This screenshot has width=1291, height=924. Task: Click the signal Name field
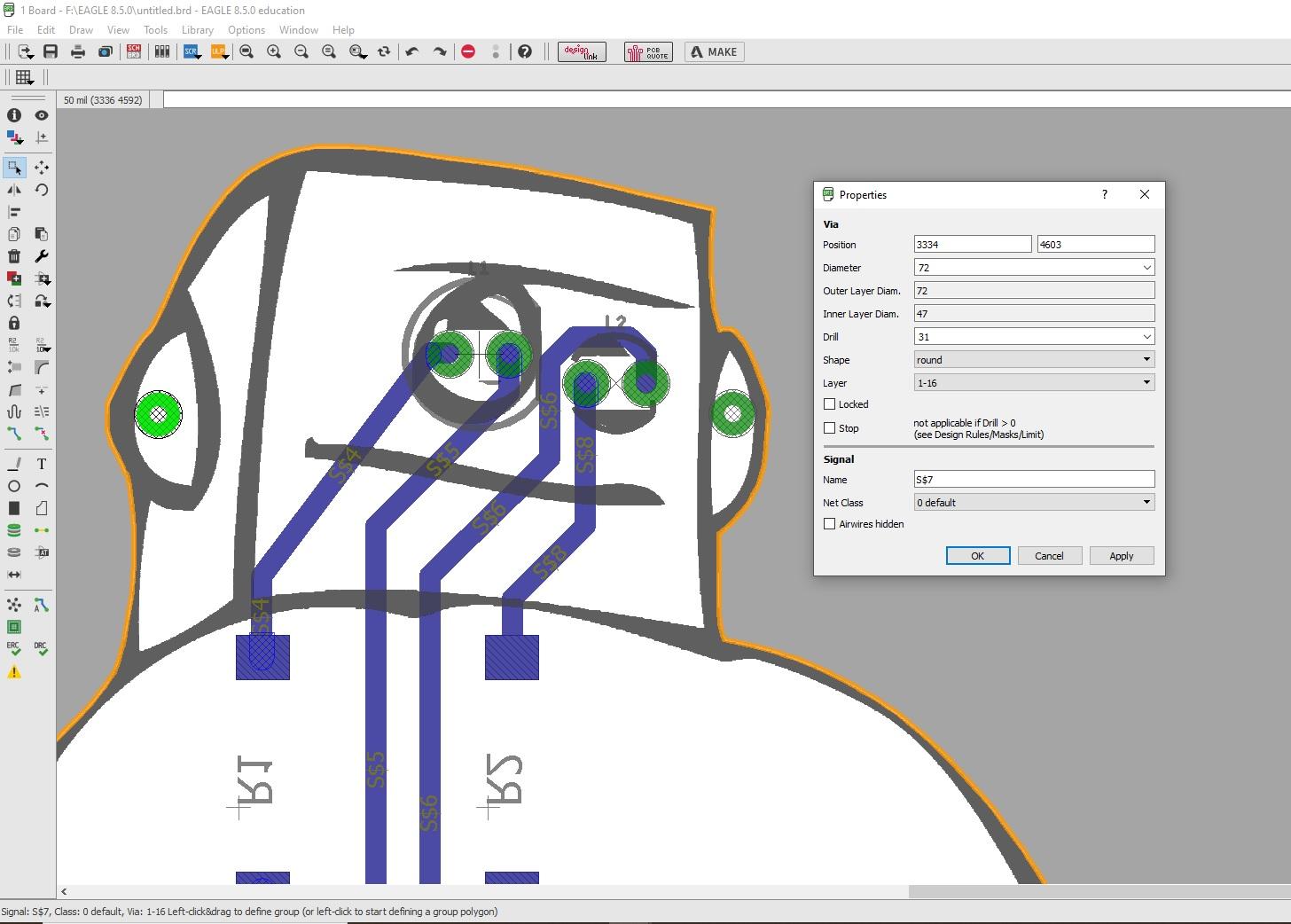(x=1034, y=480)
